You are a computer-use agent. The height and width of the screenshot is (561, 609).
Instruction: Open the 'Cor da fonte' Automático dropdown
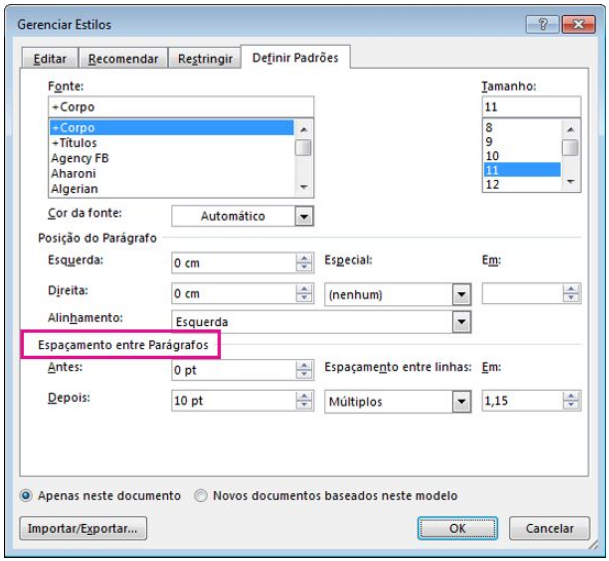coord(304,215)
